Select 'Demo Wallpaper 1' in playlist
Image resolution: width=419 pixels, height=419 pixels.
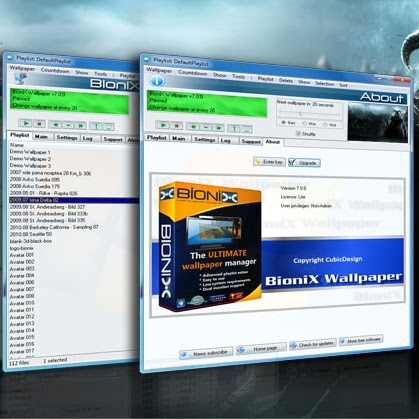[x=30, y=152]
